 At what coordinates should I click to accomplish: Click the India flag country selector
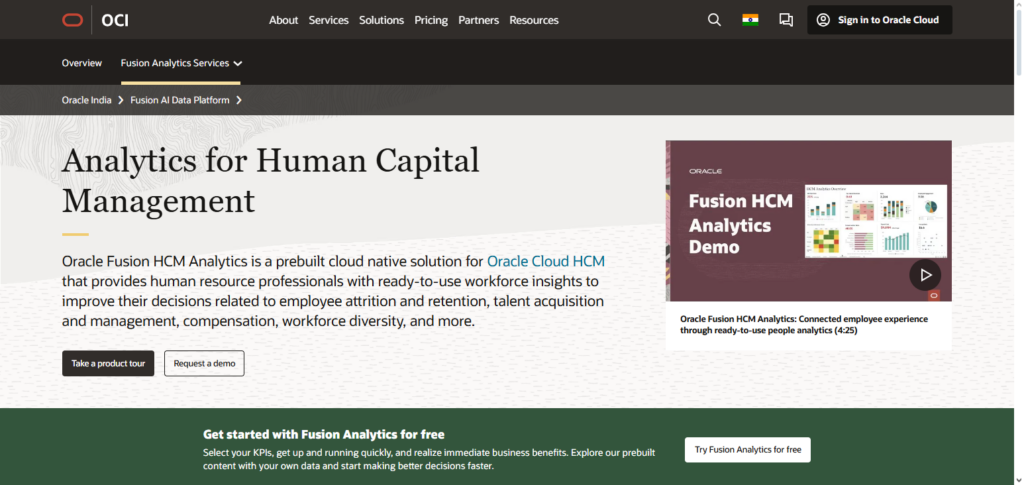750,20
